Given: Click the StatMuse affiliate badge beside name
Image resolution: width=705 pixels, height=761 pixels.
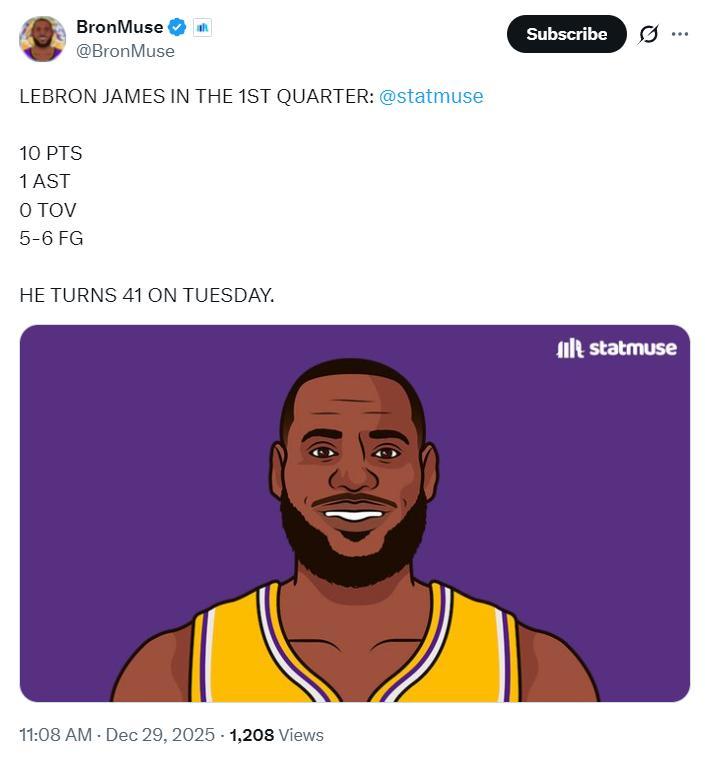Looking at the screenshot, I should pyautogui.click(x=202, y=28).
